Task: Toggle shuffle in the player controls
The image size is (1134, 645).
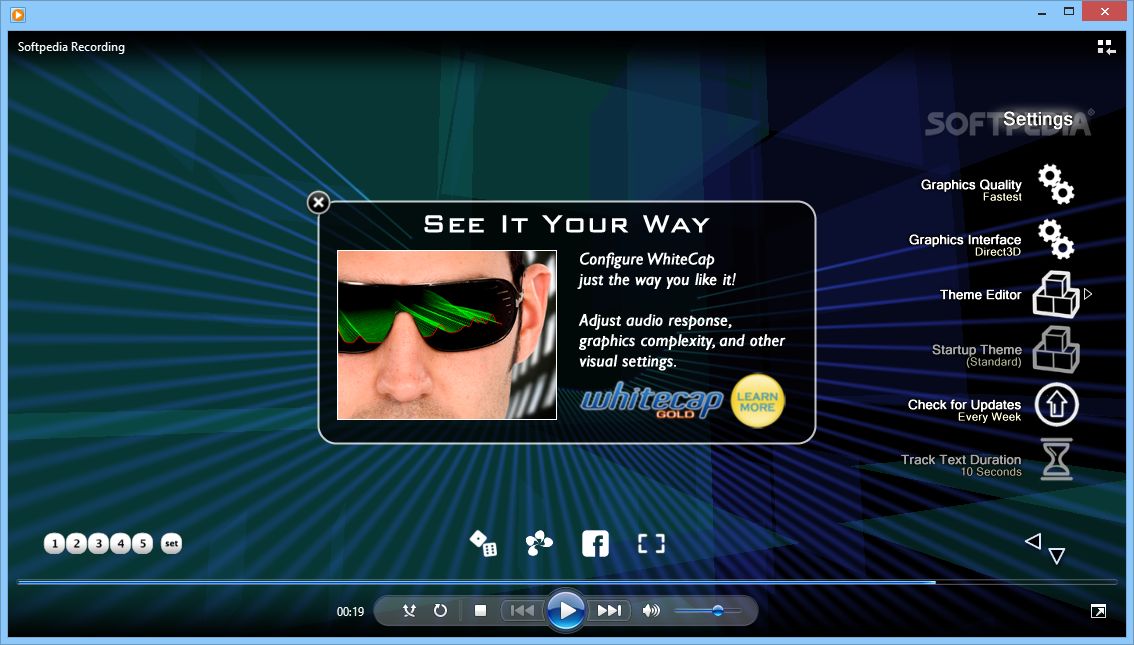Action: (409, 611)
